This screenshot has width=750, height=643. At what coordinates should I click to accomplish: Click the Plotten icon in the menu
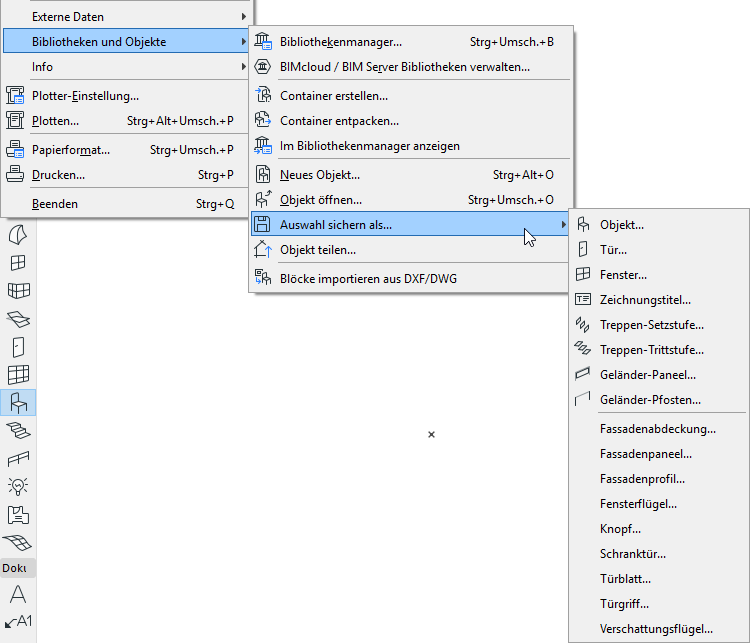tap(15, 120)
